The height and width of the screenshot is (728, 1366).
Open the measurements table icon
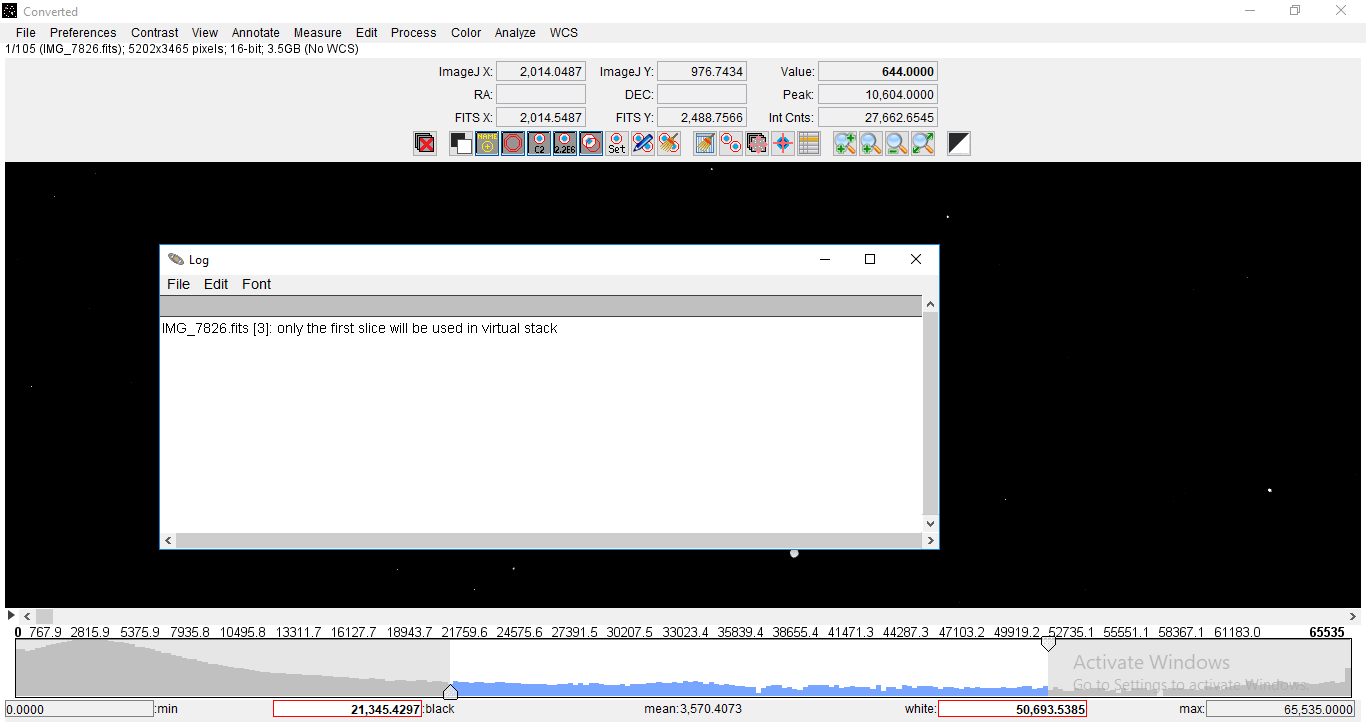click(809, 144)
